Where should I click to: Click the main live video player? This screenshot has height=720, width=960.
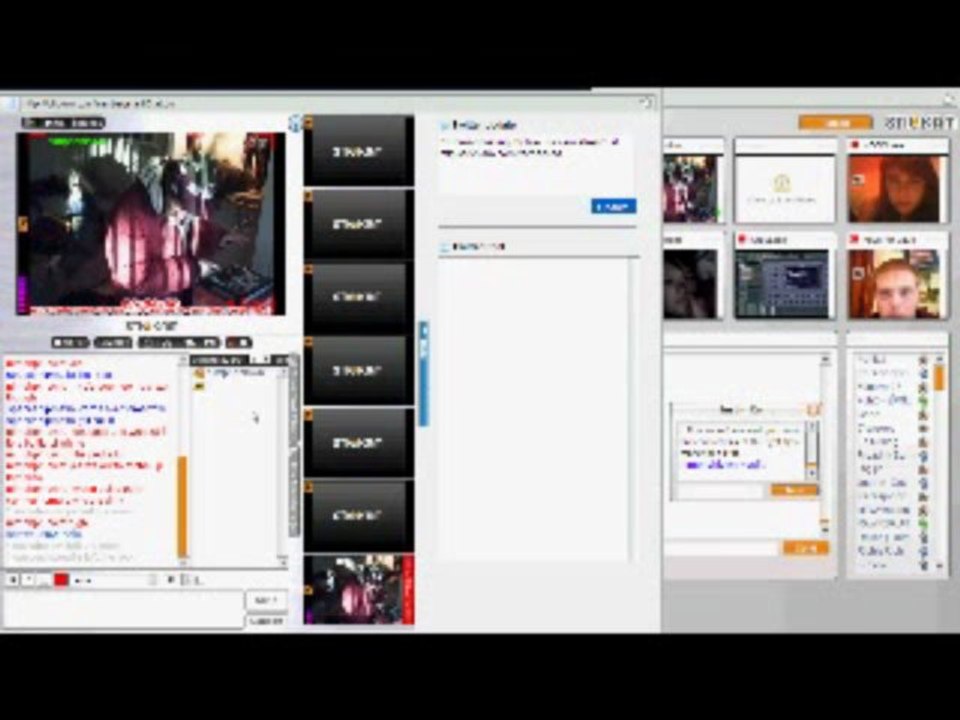[151, 223]
